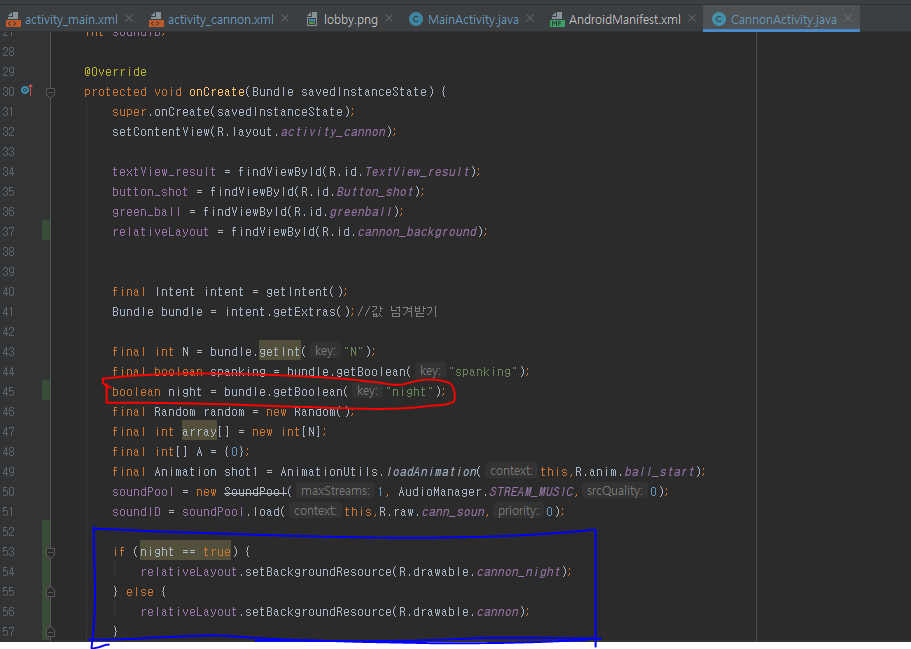Collapse the onCreate method at line 30

51,92
